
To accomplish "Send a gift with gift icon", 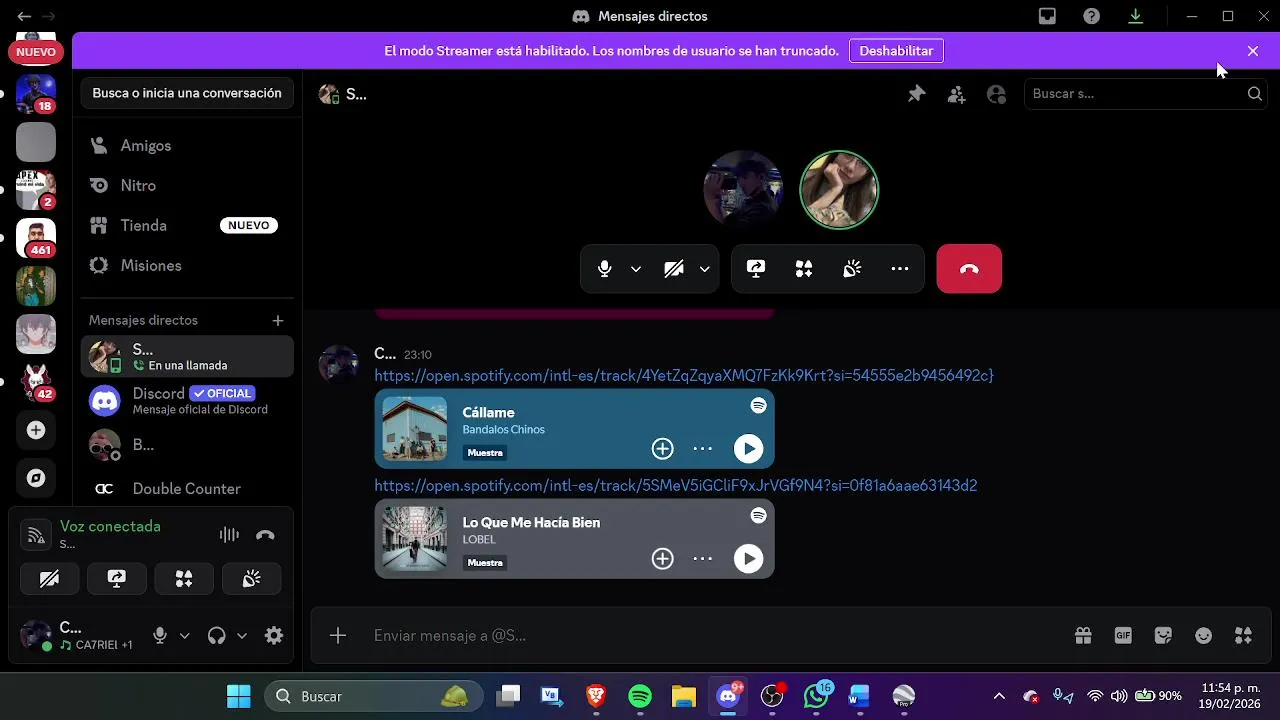I will tap(1083, 636).
